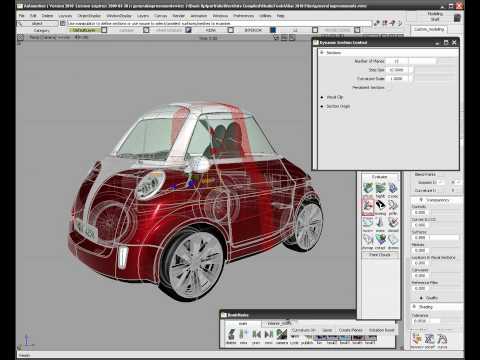This screenshot has width=480, height=360.
Task: Select the INTERIOR layer button
Action: (253, 30)
